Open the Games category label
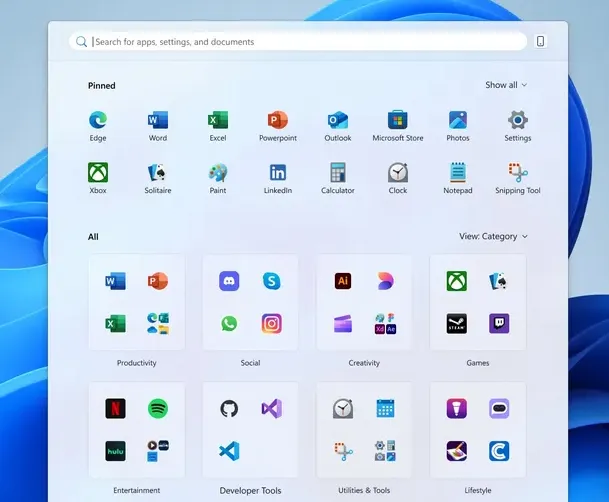Image resolution: width=609 pixels, height=502 pixels. coord(478,363)
